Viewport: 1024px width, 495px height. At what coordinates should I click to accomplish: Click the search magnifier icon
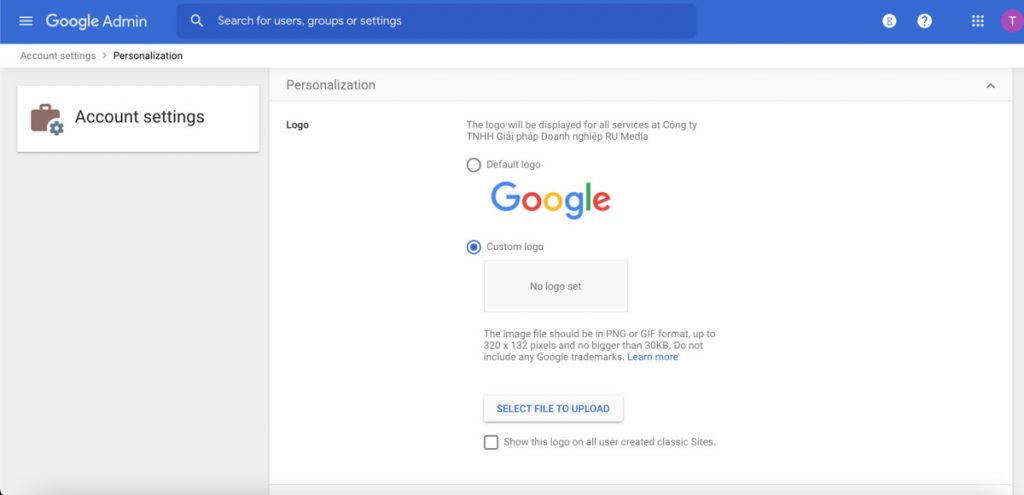[197, 21]
